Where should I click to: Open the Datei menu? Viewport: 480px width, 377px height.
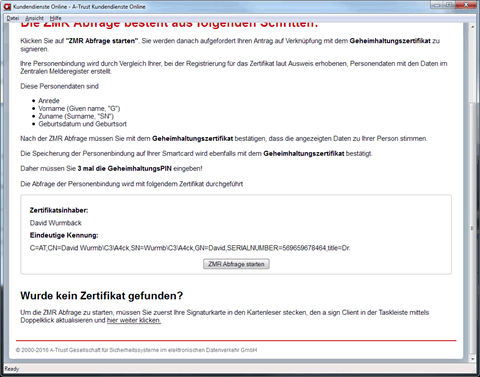click(x=13, y=18)
